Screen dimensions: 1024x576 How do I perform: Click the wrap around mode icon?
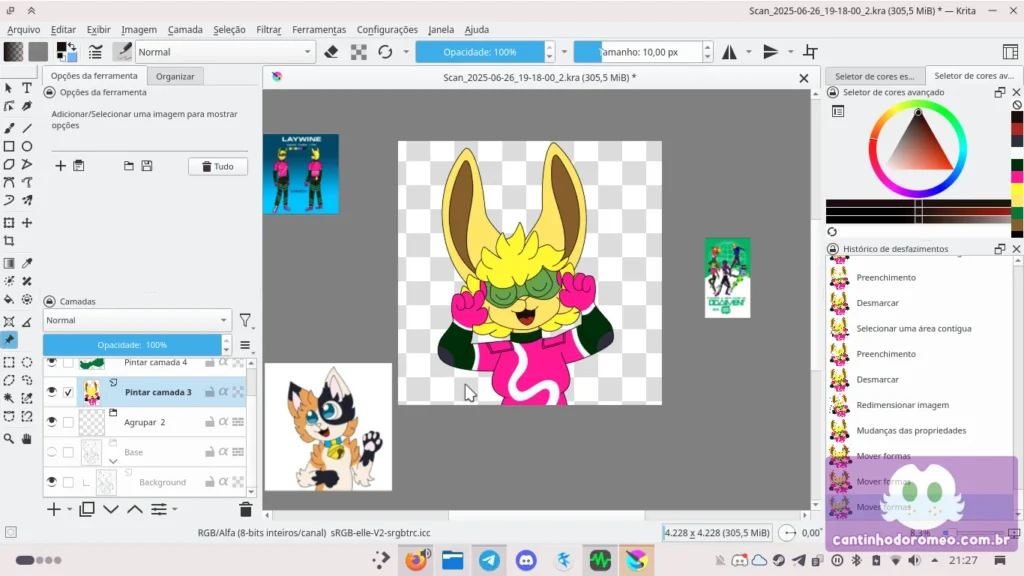point(810,52)
